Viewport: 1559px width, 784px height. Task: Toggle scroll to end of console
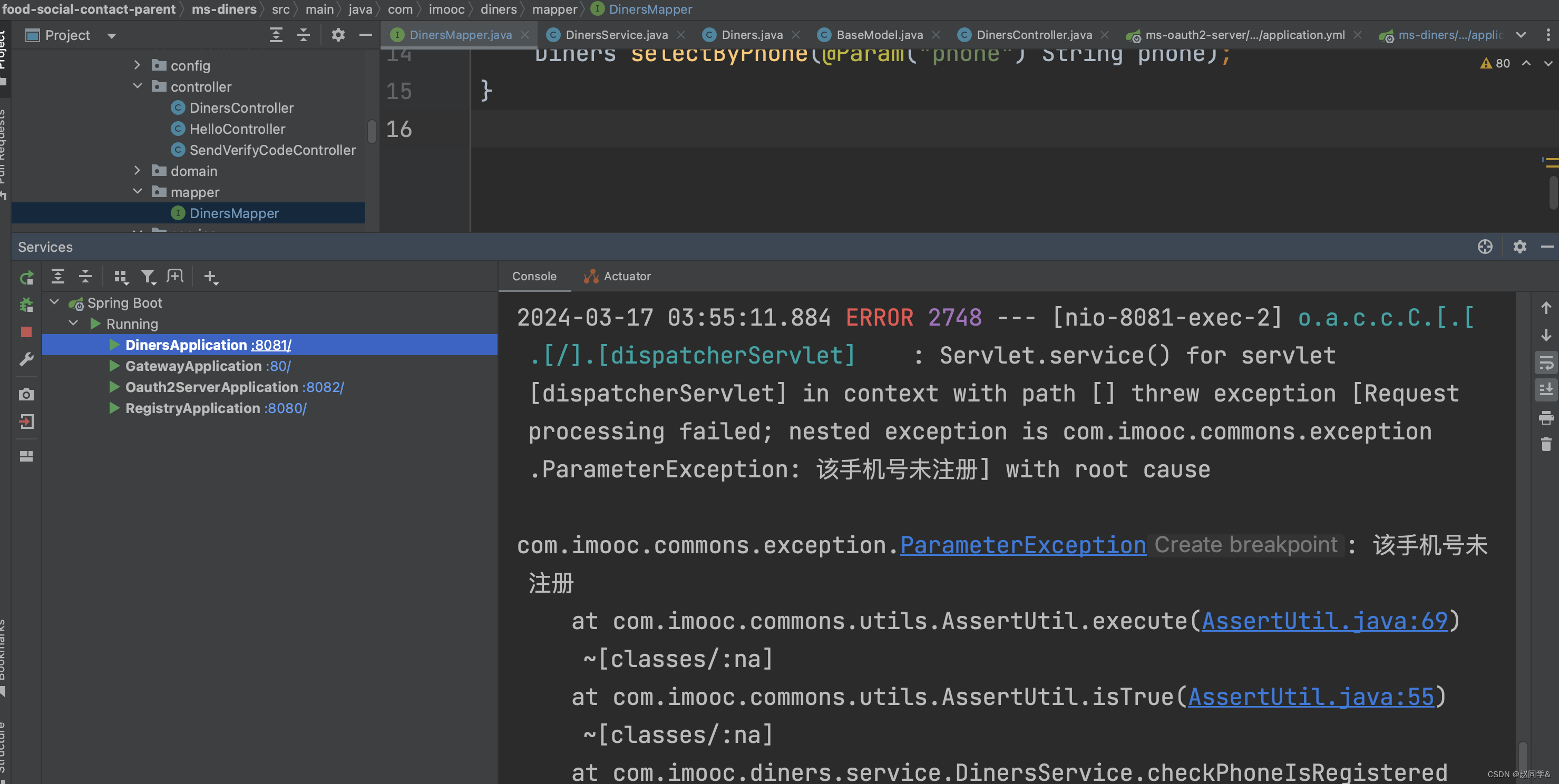coord(1546,389)
